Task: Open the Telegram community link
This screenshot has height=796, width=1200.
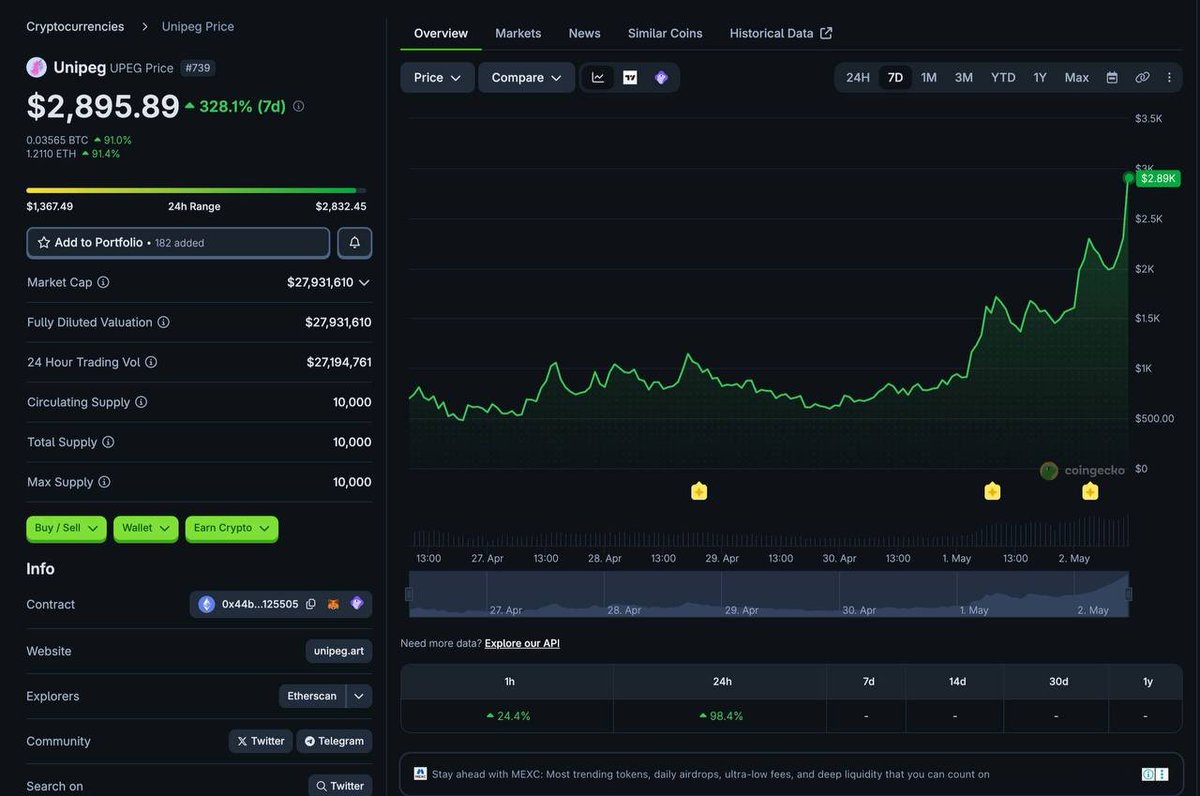Action: [x=334, y=741]
